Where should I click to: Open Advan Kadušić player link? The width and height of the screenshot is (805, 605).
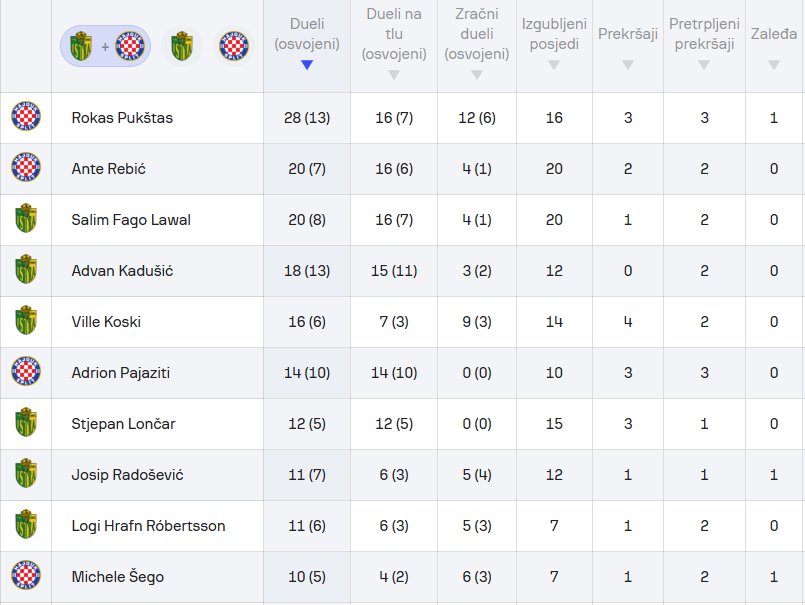(122, 271)
